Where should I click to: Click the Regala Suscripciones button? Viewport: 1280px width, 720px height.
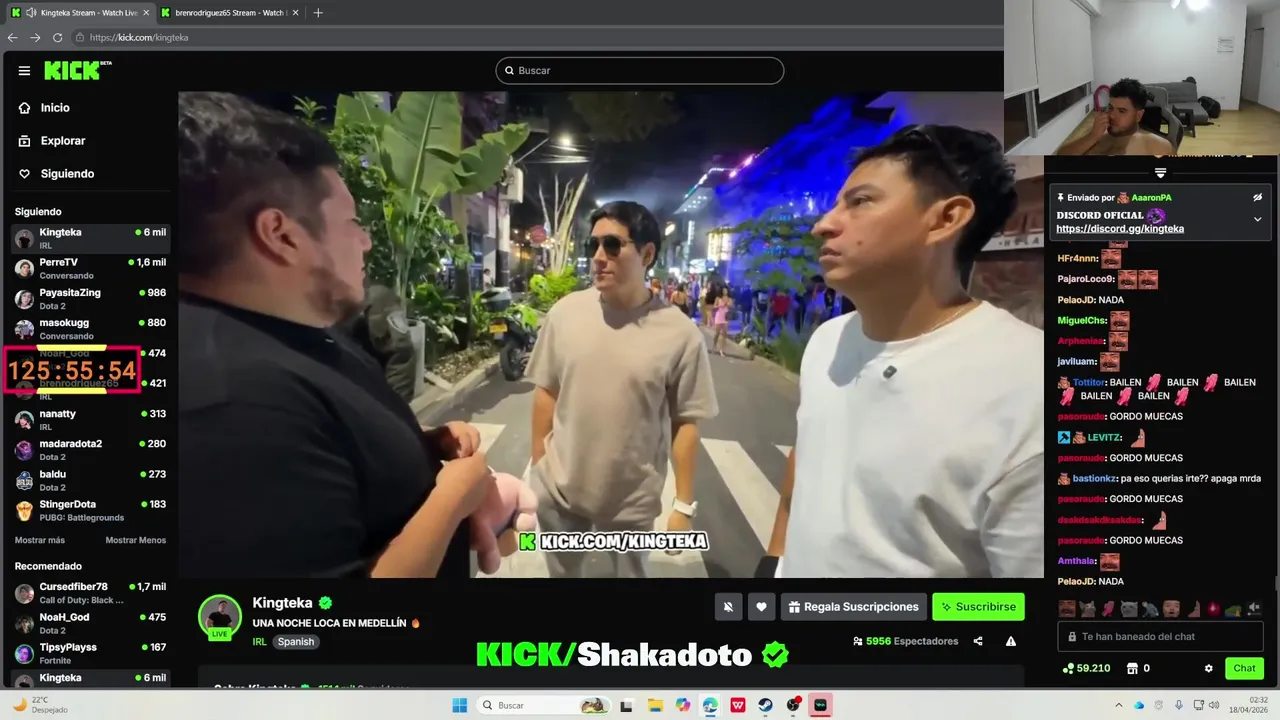point(853,607)
